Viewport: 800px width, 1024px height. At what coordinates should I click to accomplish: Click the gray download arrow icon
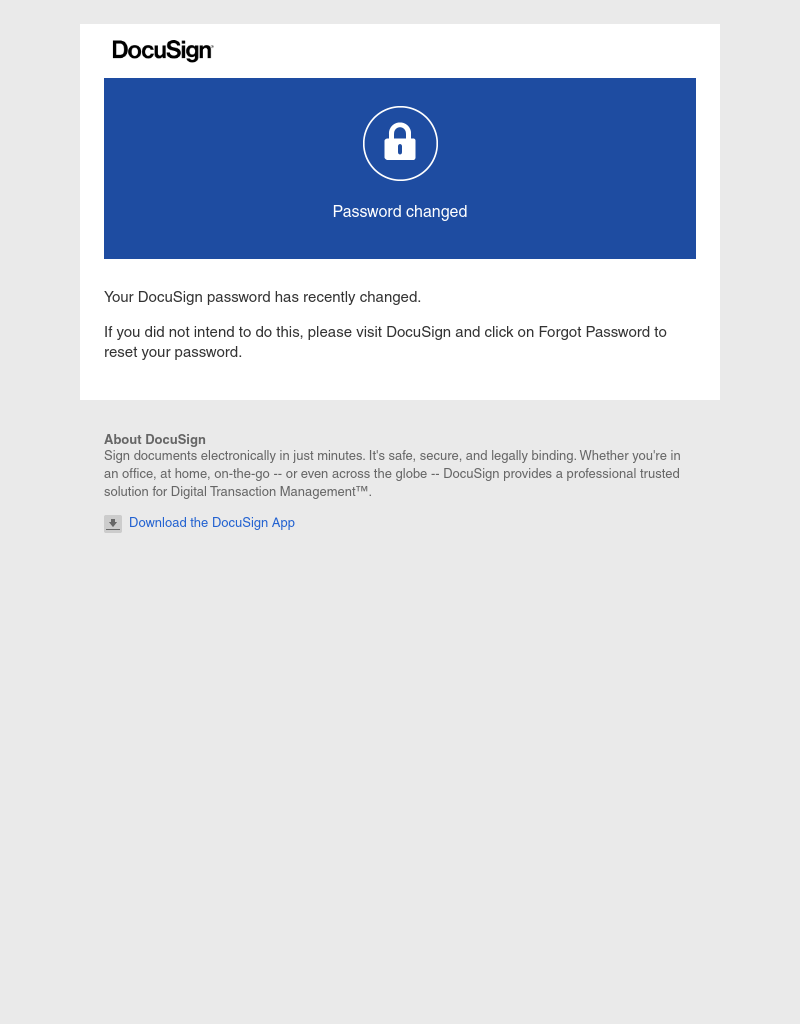[x=113, y=523]
